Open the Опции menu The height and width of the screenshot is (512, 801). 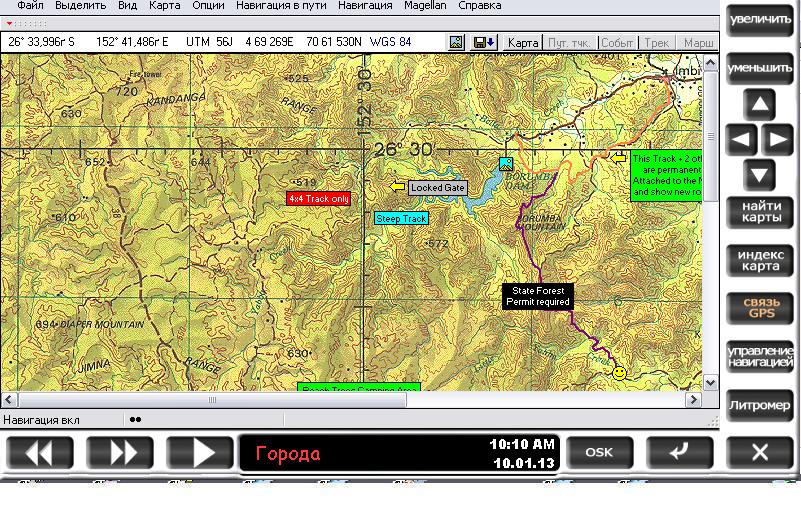208,6
